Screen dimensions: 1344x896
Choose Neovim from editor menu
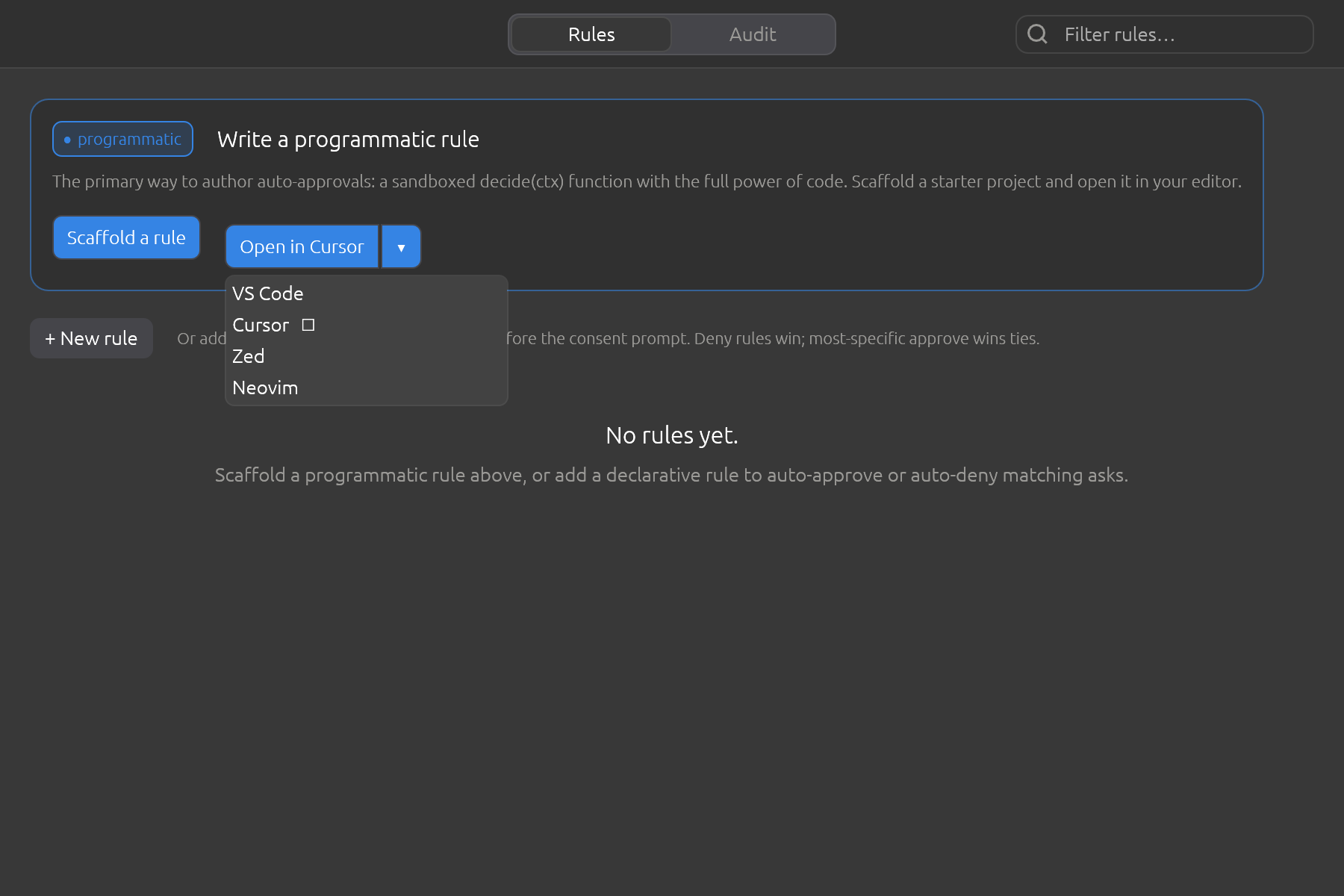click(x=366, y=388)
